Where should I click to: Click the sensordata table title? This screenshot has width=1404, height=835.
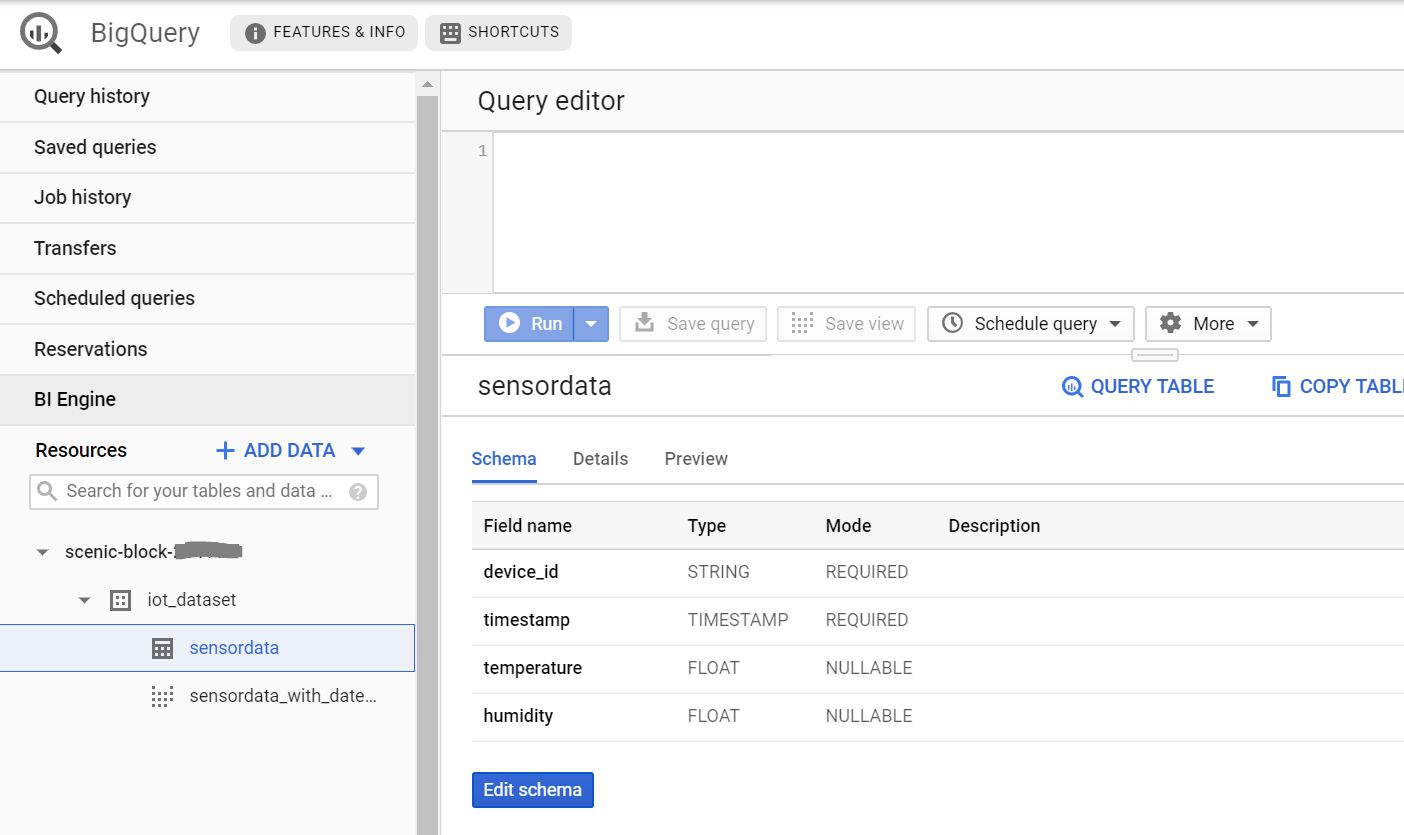(545, 387)
